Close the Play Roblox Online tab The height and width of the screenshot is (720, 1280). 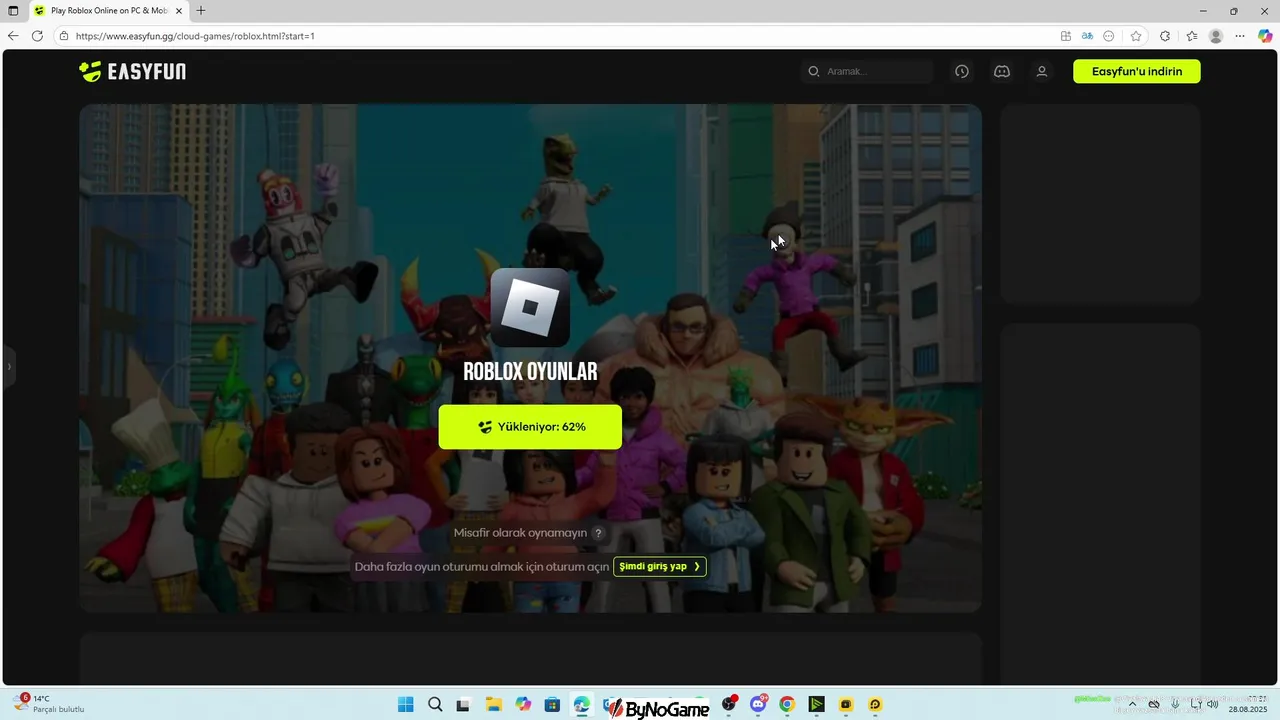(179, 11)
